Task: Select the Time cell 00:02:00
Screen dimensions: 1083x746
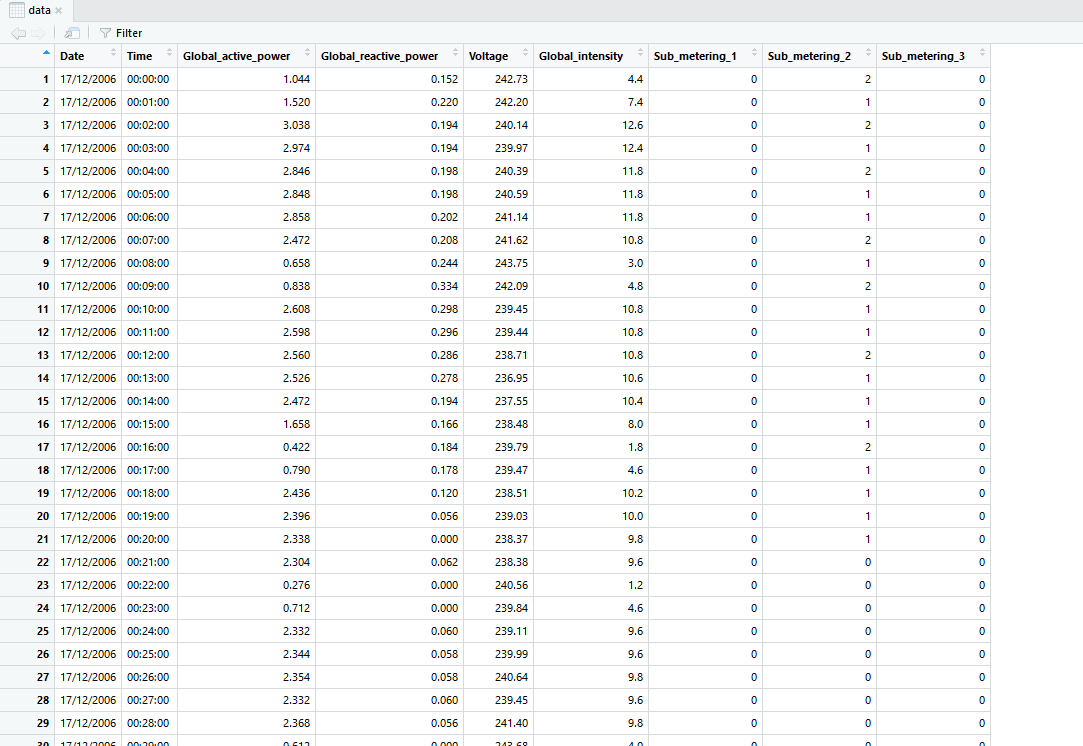Action: pos(148,125)
